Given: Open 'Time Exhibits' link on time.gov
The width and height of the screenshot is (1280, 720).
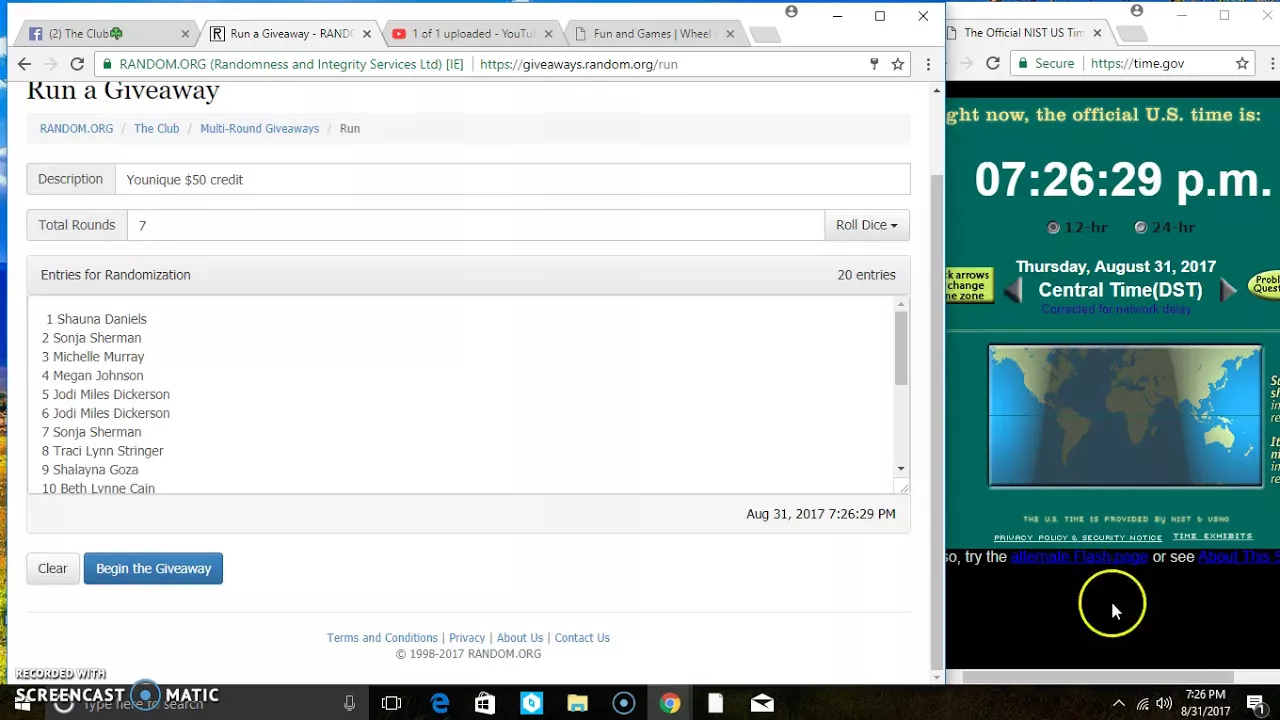Looking at the screenshot, I should (1212, 536).
